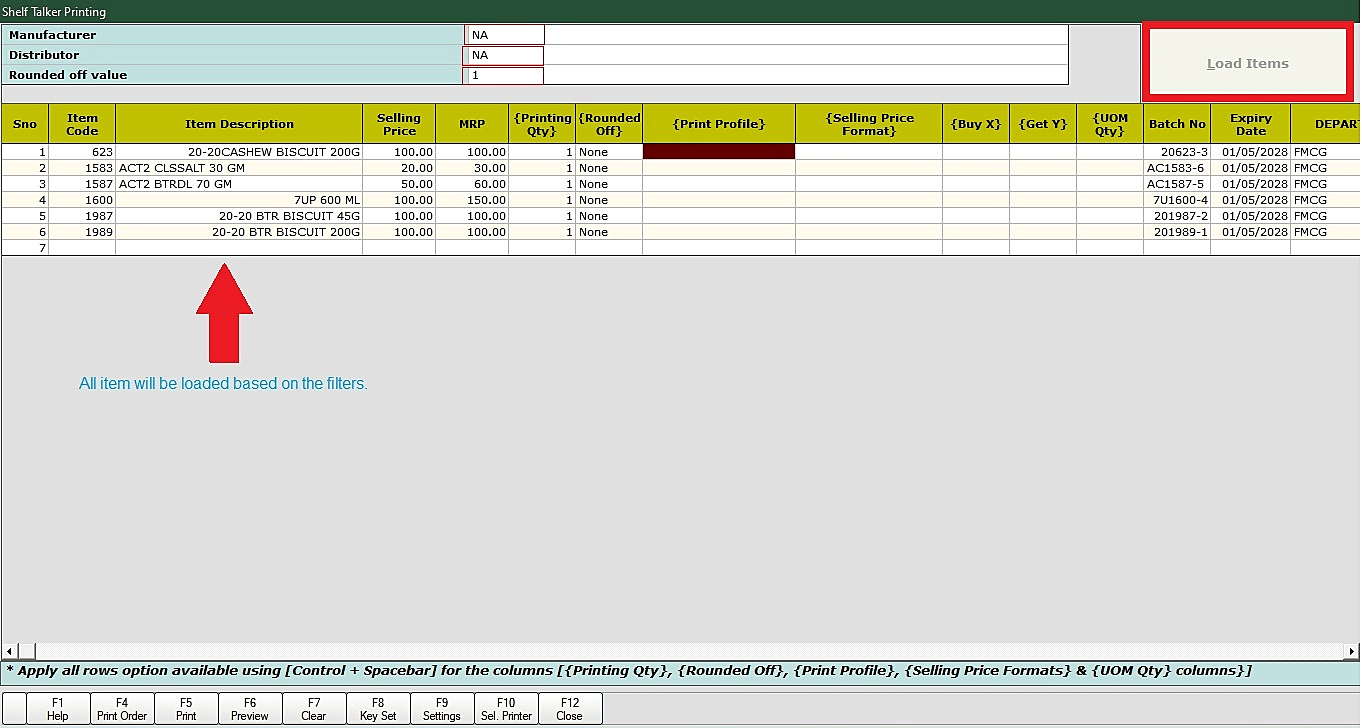Open F8 Key Set
The height and width of the screenshot is (728, 1362).
click(378, 709)
